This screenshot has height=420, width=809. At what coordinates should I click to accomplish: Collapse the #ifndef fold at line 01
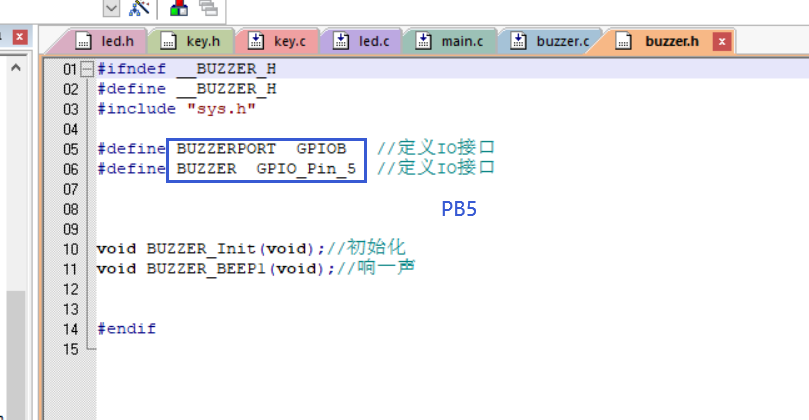88,69
